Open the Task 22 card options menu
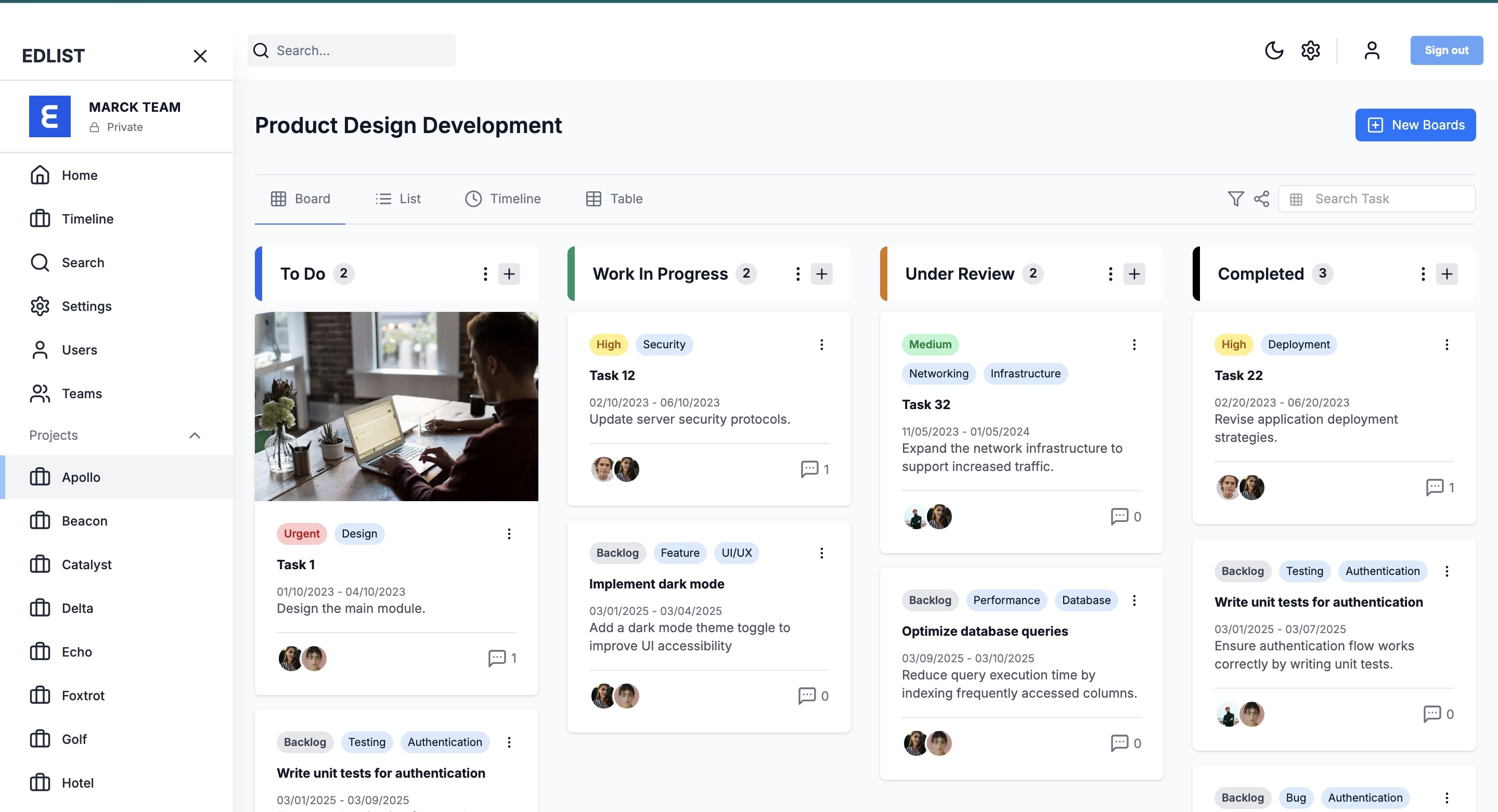Screen dimensions: 1498x812 coord(1446,345)
